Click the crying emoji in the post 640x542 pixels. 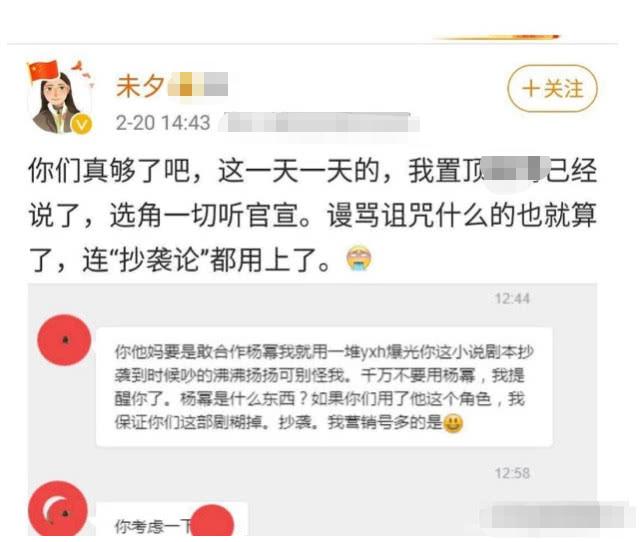pos(360,259)
